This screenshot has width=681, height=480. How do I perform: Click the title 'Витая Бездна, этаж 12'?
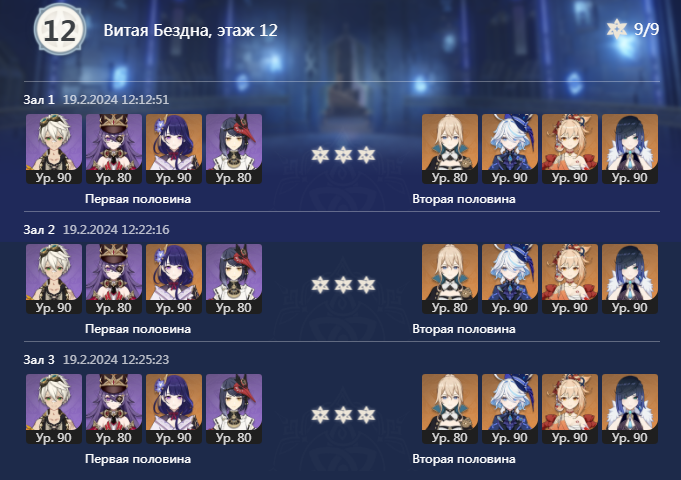pos(191,30)
